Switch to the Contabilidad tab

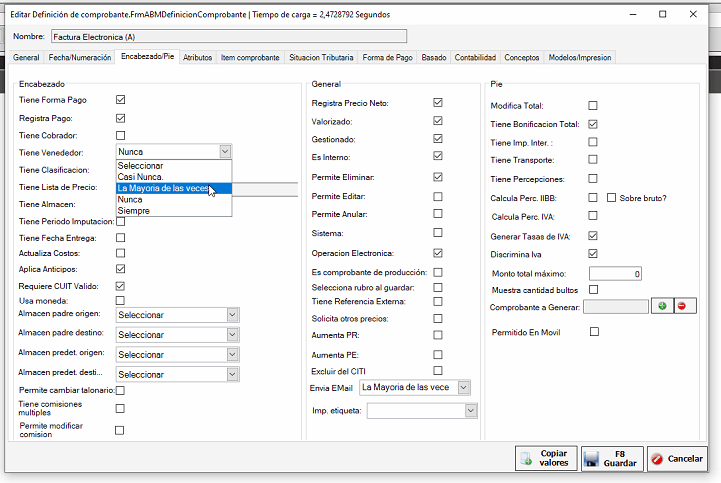pos(475,58)
